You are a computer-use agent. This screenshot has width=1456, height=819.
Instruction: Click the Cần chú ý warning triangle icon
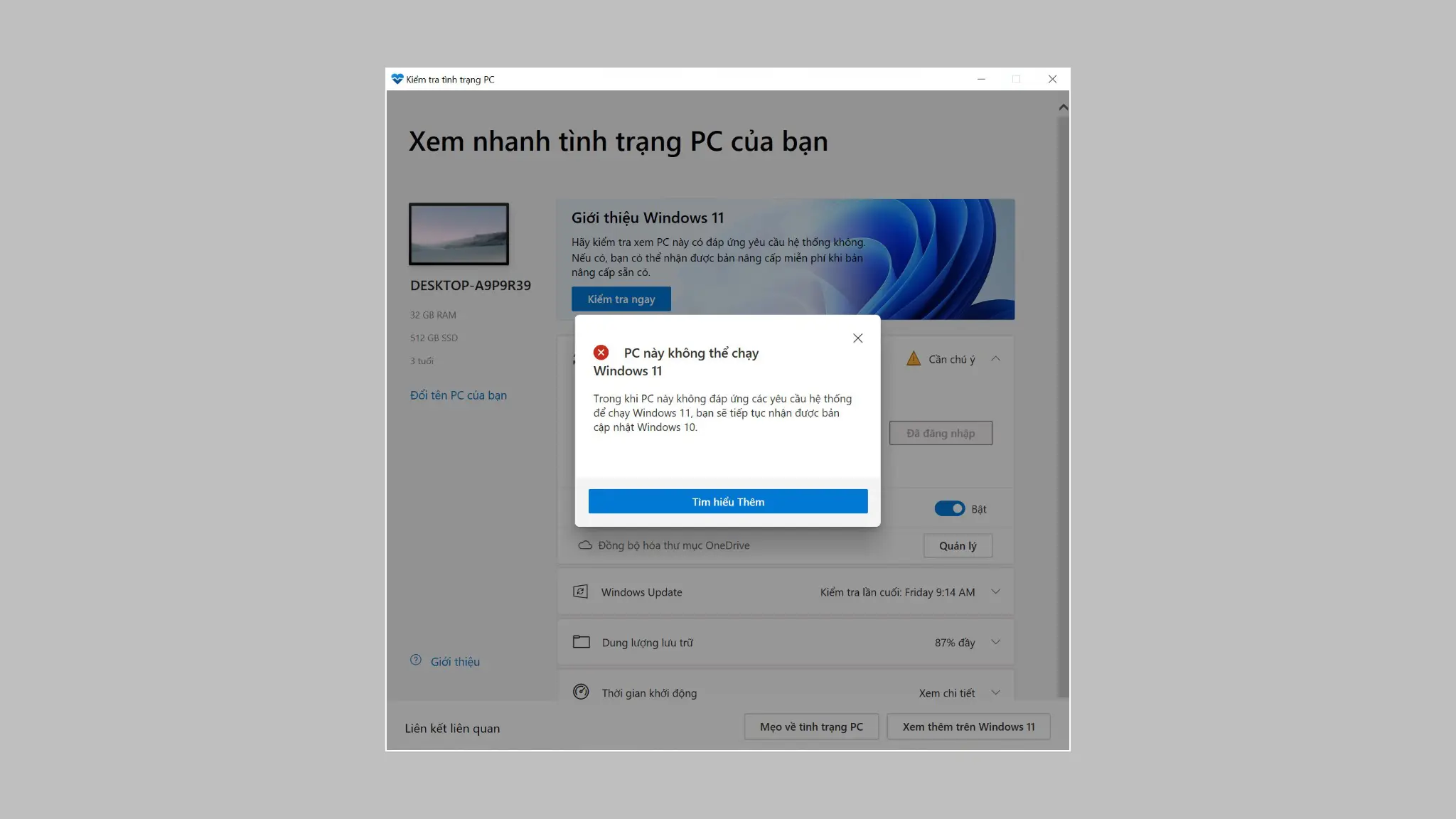click(x=914, y=359)
